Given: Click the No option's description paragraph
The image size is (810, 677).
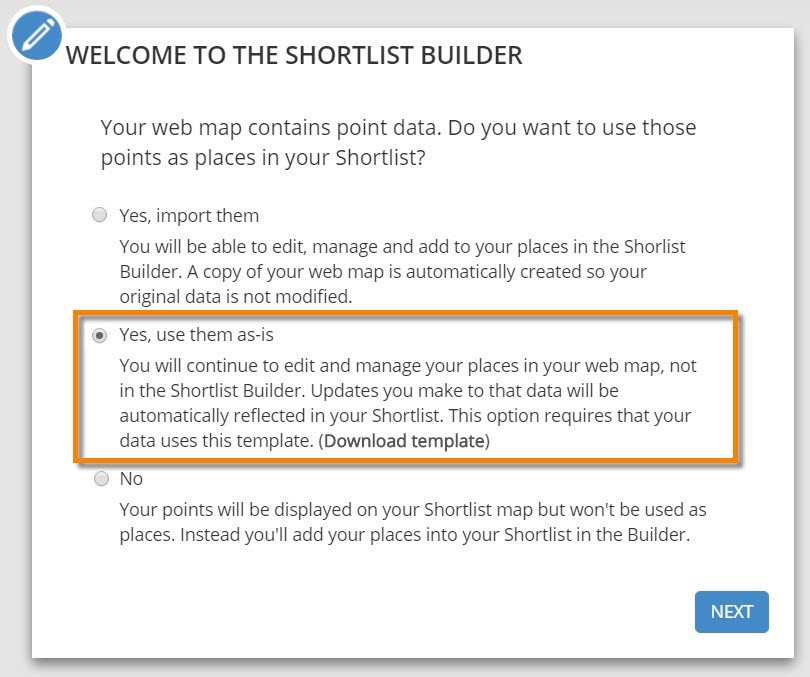Looking at the screenshot, I should [412, 522].
